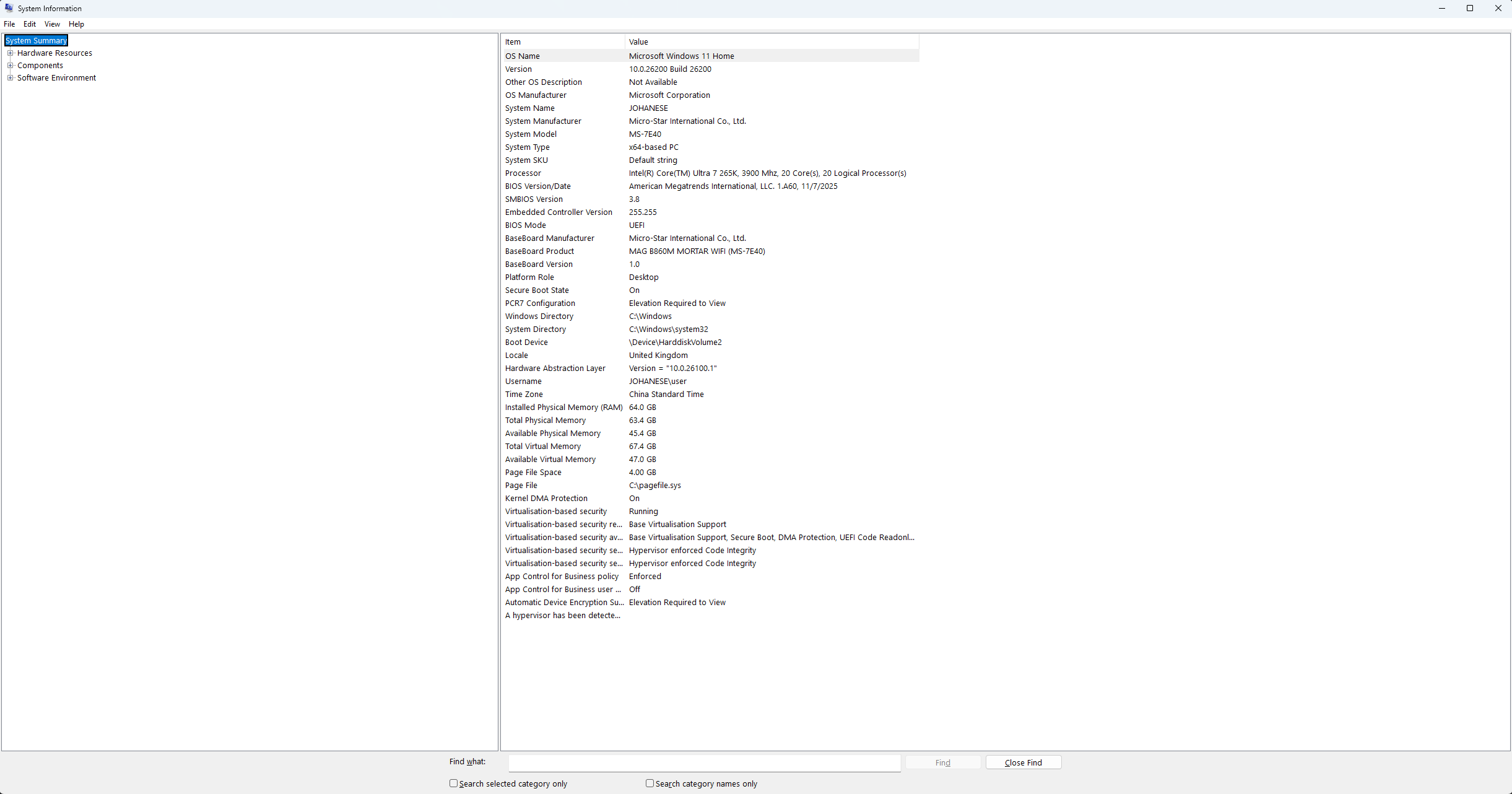
Task: Click the Close Find button
Action: (1023, 762)
